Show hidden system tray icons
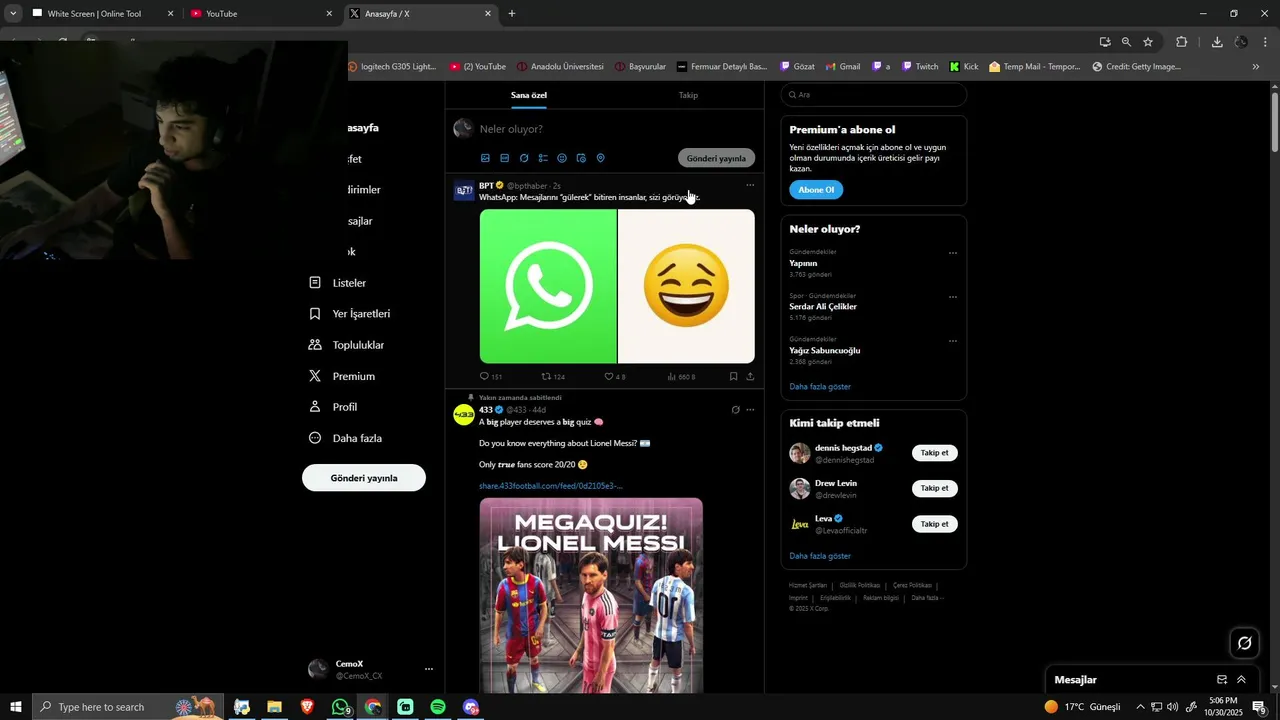The height and width of the screenshot is (720, 1280). pos(1140,707)
